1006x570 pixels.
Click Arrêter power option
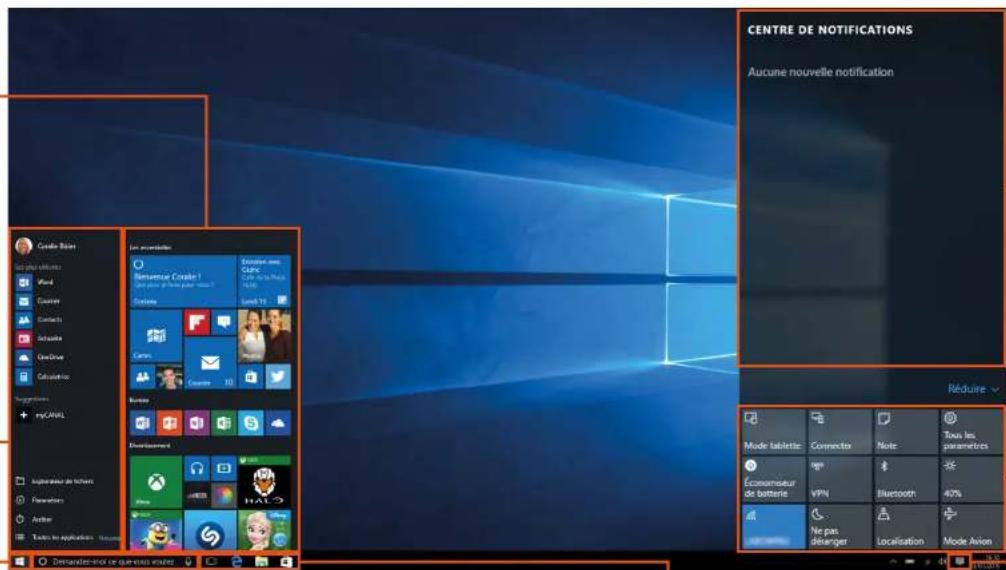click(x=35, y=519)
